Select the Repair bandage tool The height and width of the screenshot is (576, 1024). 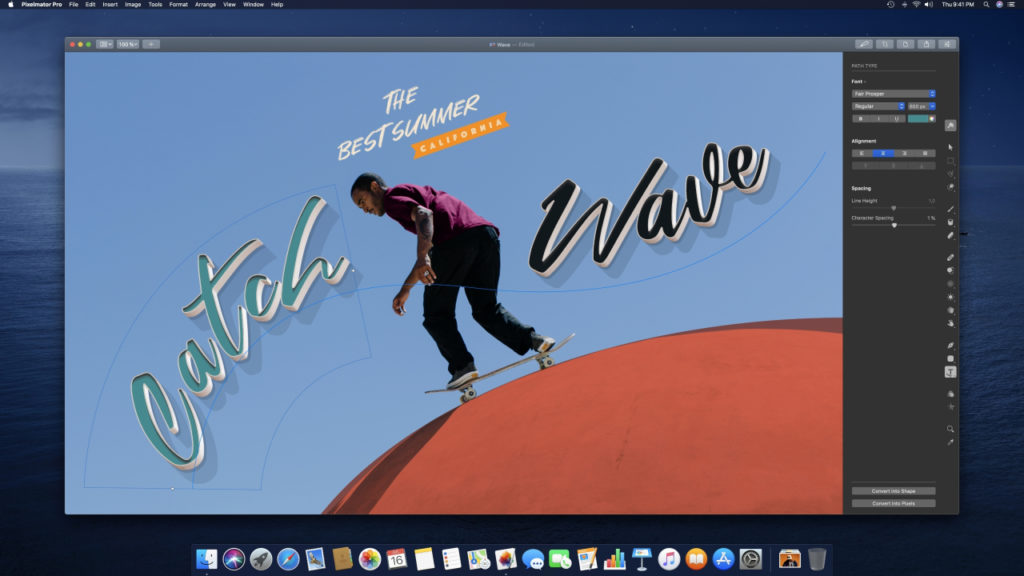[x=950, y=257]
